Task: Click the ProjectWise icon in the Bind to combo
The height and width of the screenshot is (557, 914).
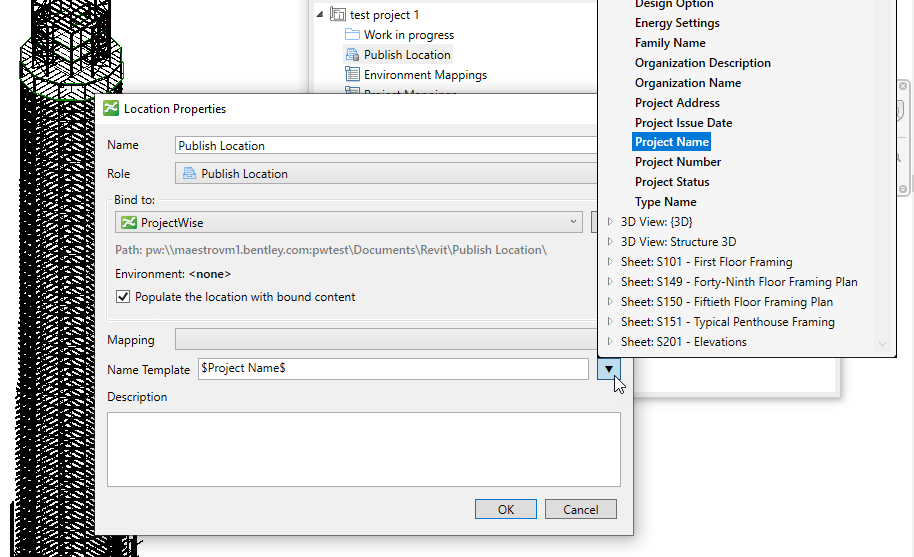Action: click(129, 222)
